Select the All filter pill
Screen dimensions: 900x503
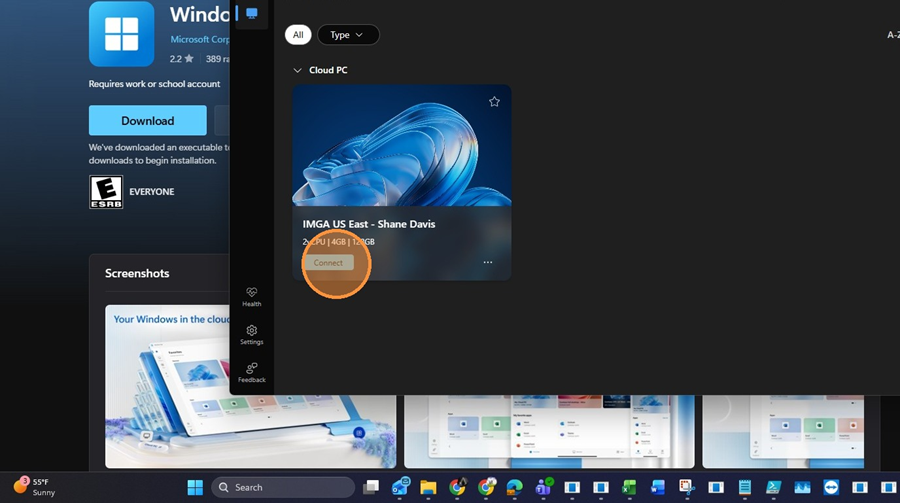tap(297, 35)
